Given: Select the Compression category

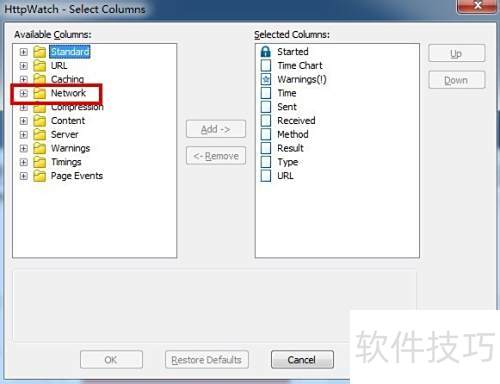Looking at the screenshot, I should pyautogui.click(x=77, y=107).
